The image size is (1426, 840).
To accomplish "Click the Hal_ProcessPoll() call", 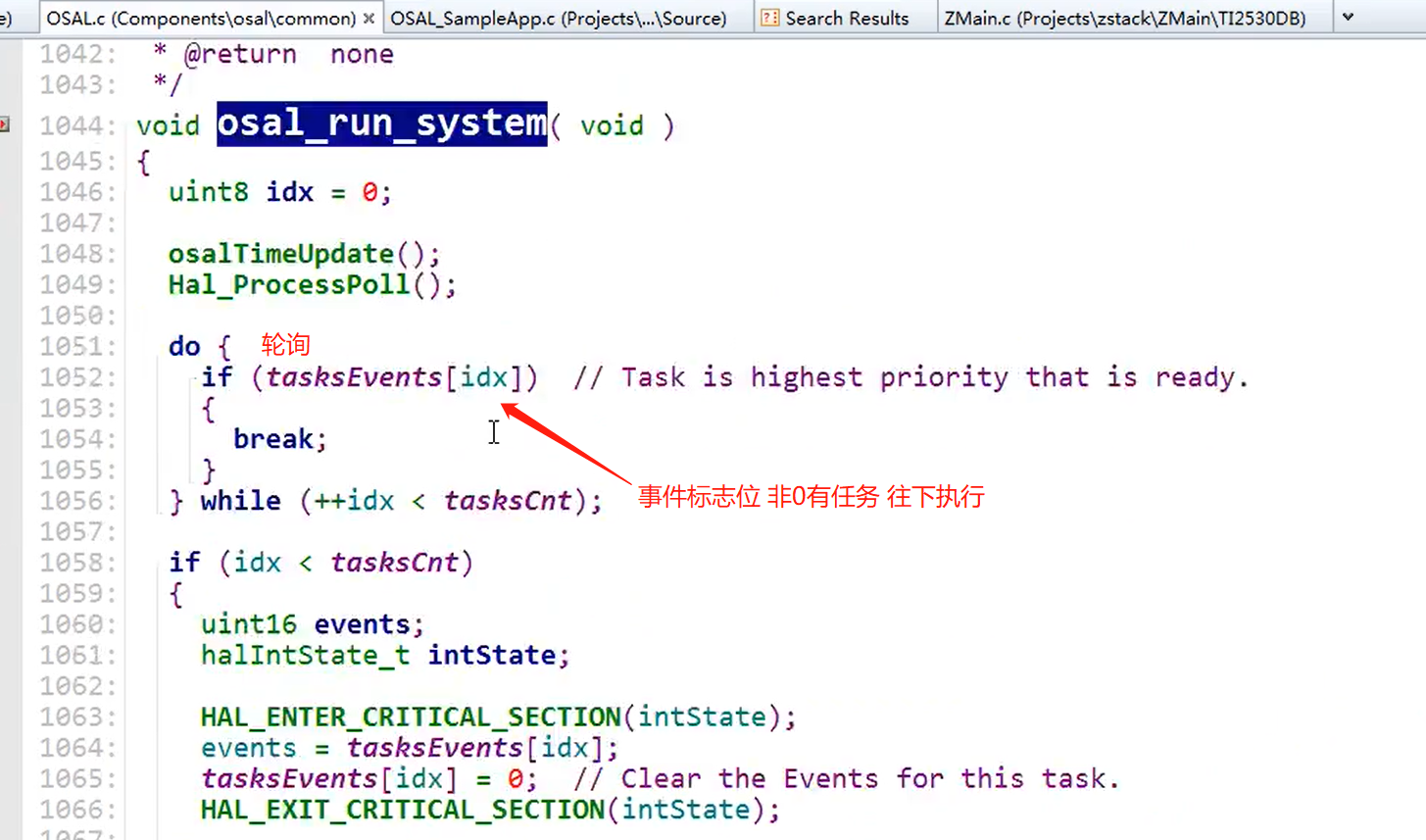I will coord(313,285).
